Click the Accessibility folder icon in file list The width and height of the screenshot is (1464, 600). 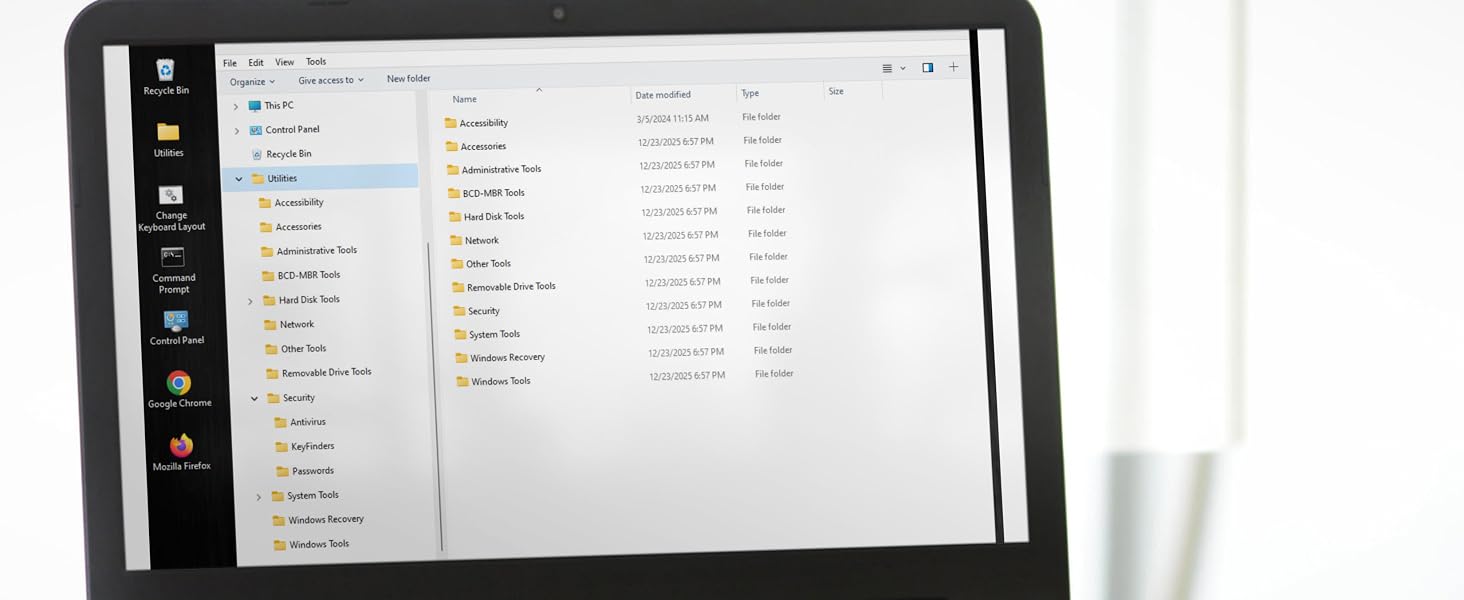(x=450, y=123)
